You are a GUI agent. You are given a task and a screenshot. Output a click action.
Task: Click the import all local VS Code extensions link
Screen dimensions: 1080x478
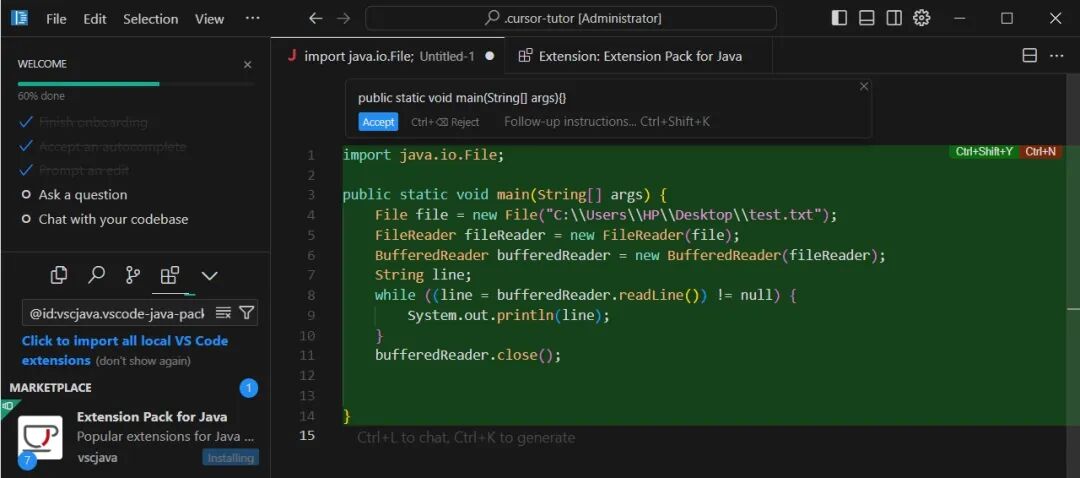click(x=125, y=350)
